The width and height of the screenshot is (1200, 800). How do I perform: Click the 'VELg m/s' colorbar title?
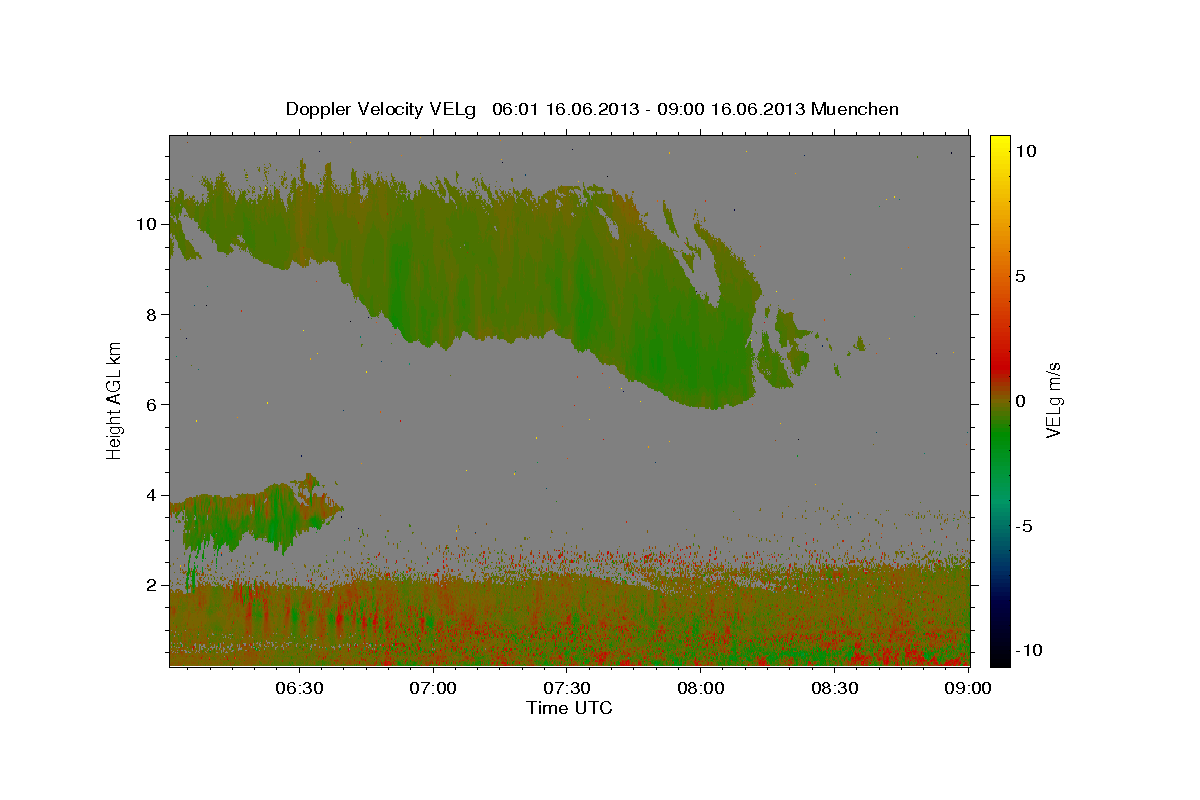(1054, 400)
